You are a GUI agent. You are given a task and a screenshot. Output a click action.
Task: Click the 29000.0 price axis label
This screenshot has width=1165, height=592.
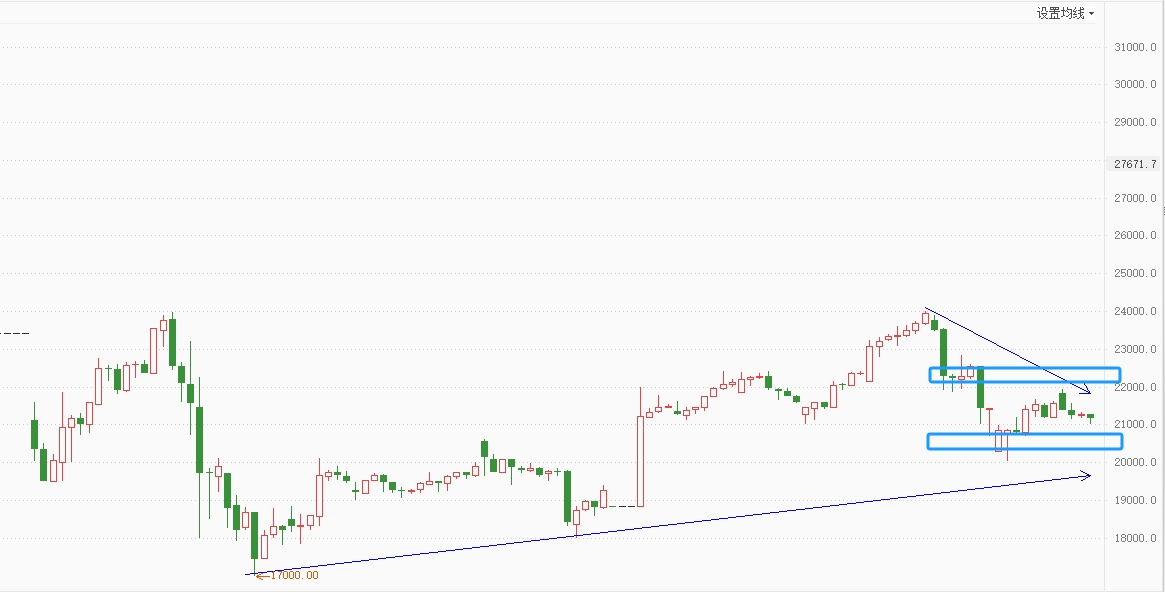(x=1134, y=122)
